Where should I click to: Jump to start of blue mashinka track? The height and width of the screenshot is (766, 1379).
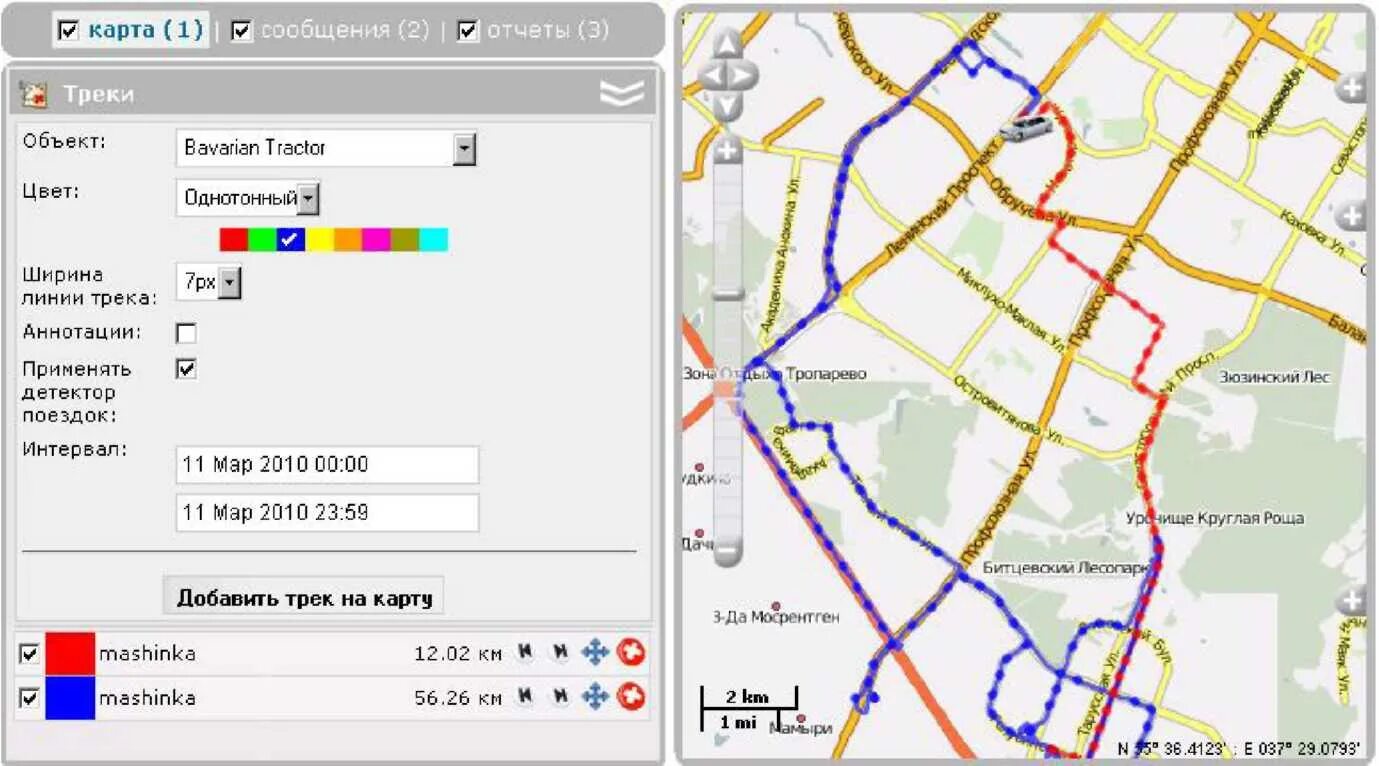[x=524, y=696]
